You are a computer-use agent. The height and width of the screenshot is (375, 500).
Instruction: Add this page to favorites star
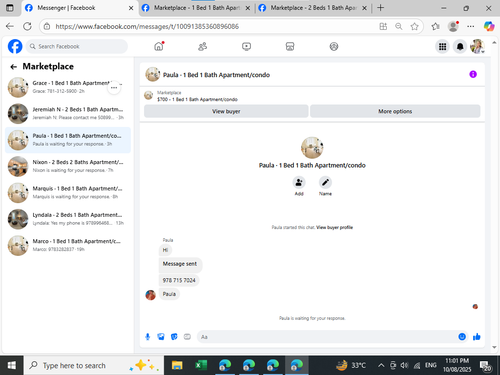[x=414, y=26]
